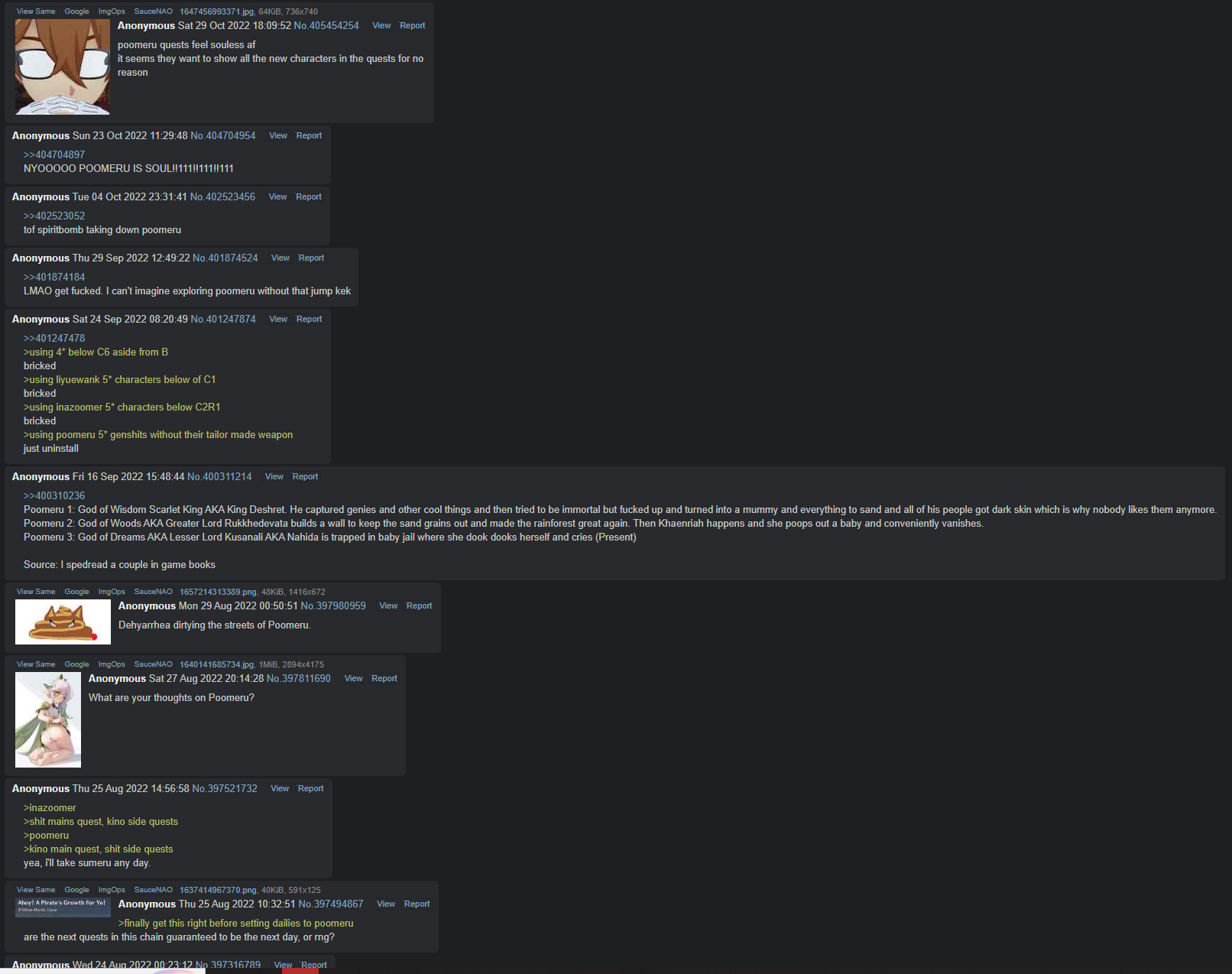Open the Pirate's Growth banner thumbnail
This screenshot has height=974, width=1232.
point(63,907)
